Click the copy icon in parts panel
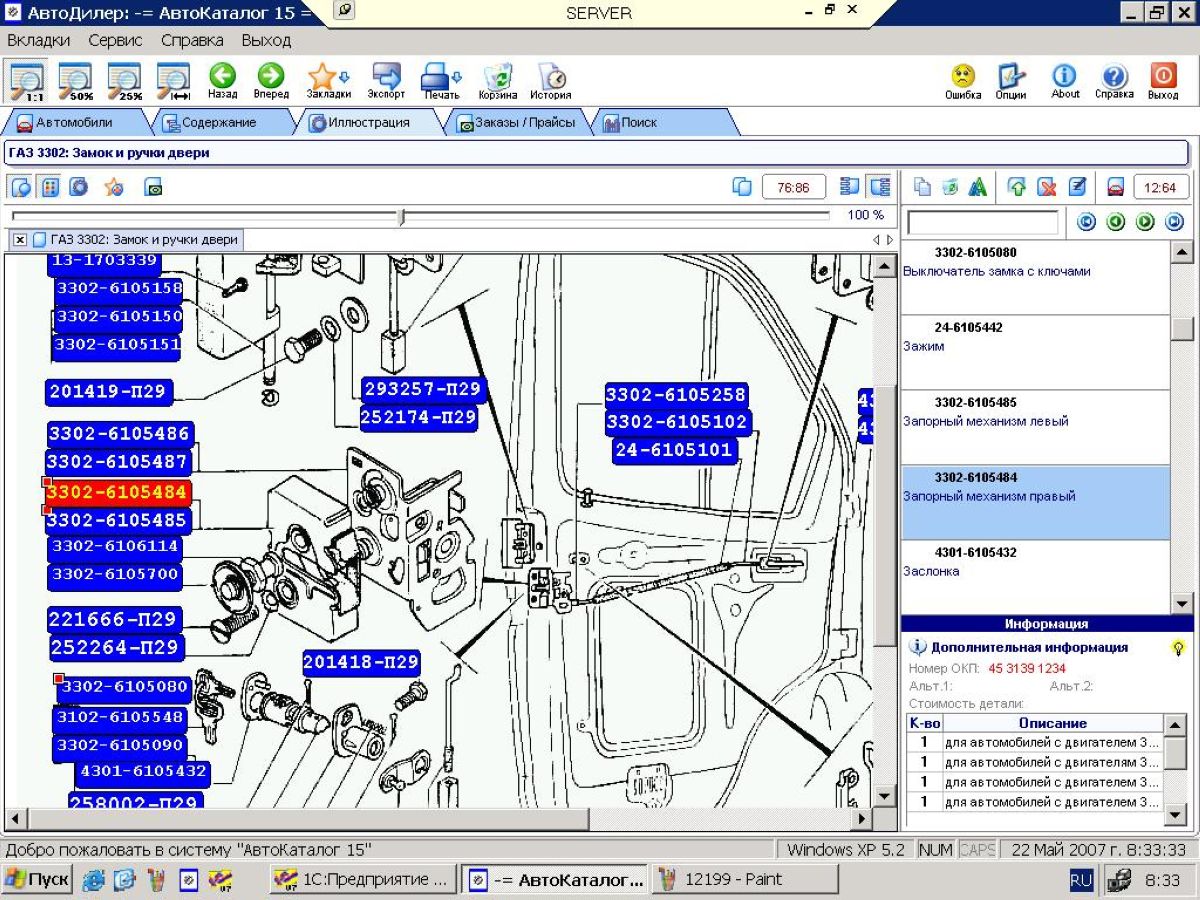This screenshot has width=1200, height=900. (922, 187)
